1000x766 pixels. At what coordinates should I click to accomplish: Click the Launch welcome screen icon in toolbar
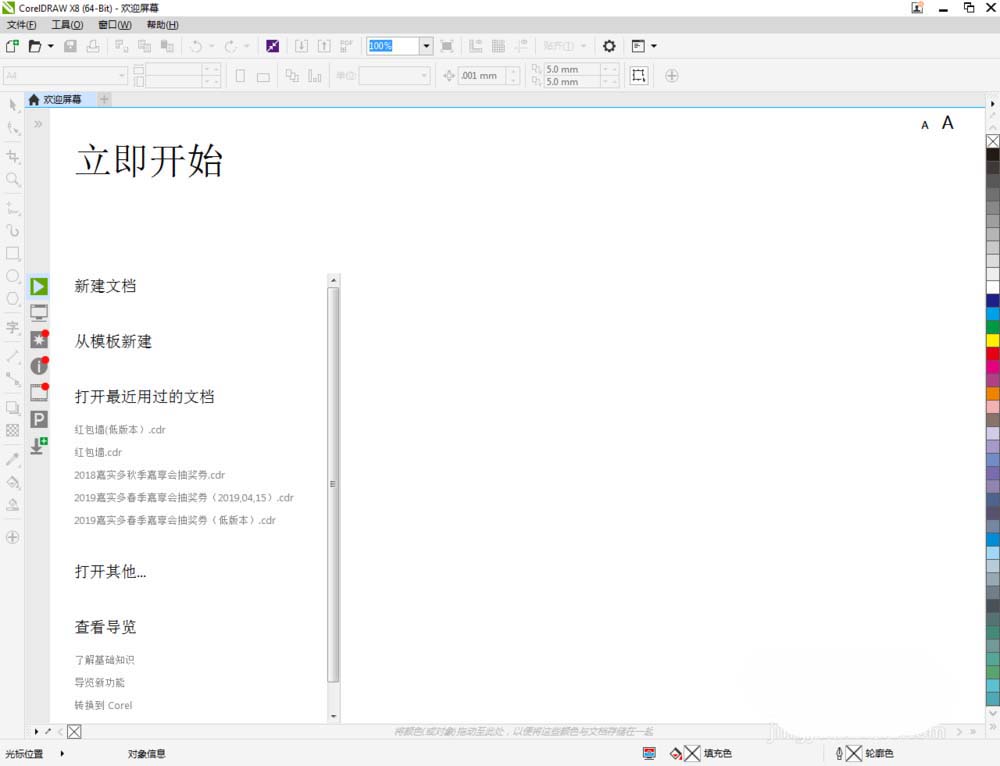coord(272,46)
